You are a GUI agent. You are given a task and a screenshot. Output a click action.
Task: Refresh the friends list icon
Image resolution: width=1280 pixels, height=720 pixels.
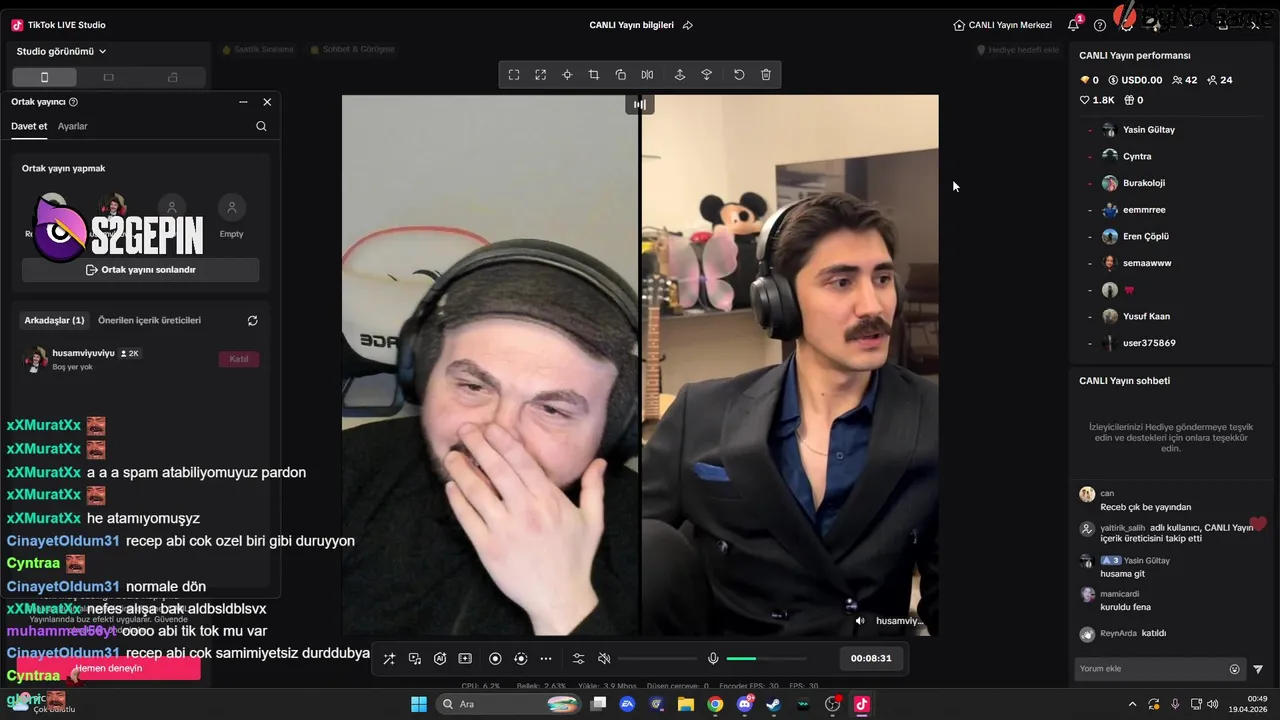click(252, 320)
